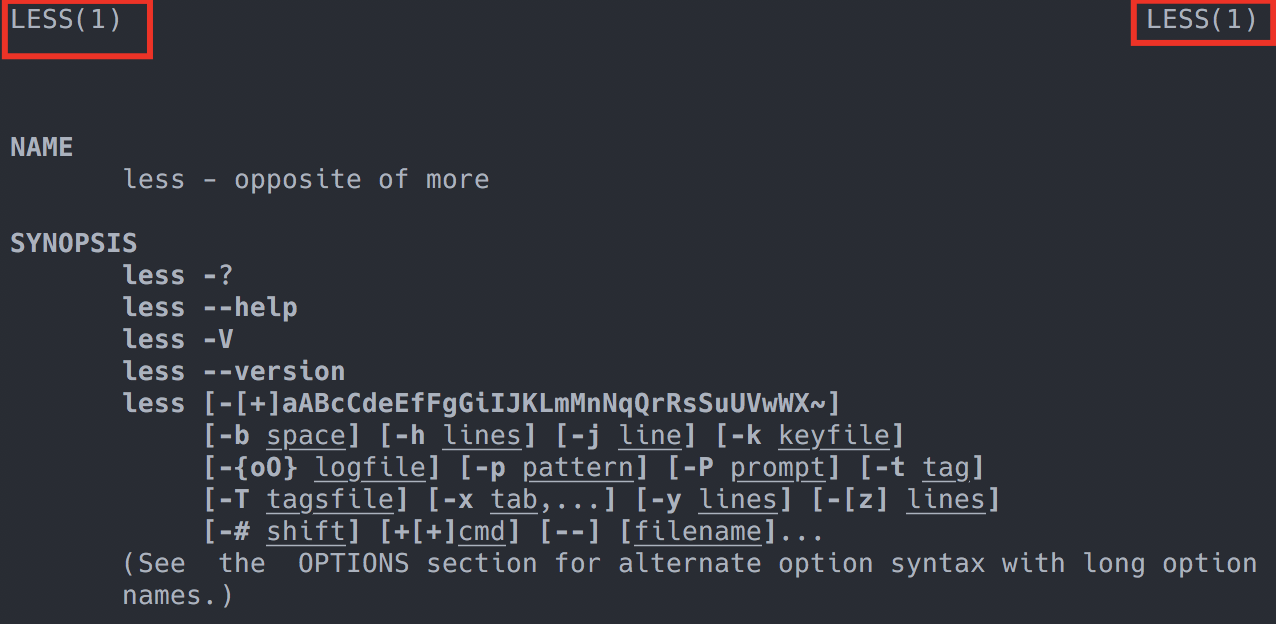1276x624 pixels.
Task: Click the "less -?" synopsis line
Action: point(178,276)
